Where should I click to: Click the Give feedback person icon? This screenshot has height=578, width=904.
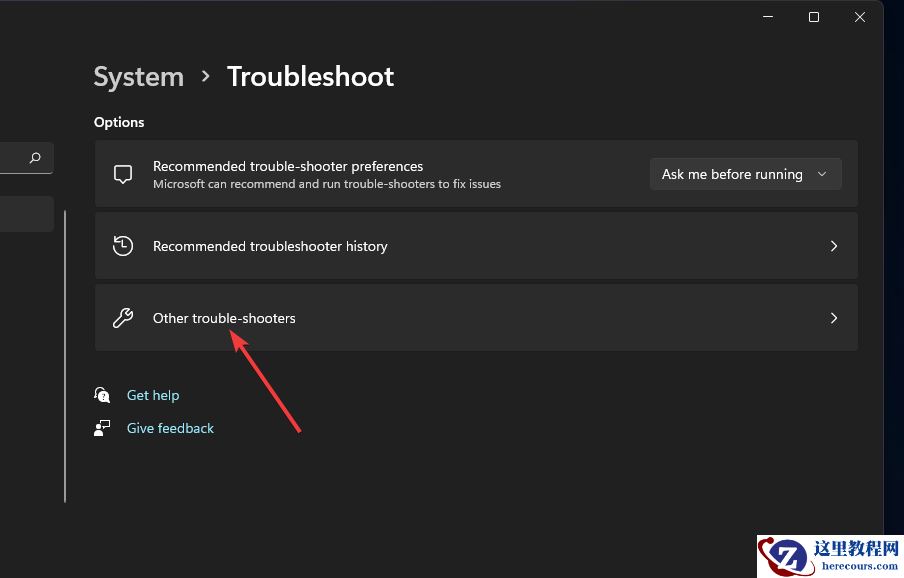tap(102, 428)
